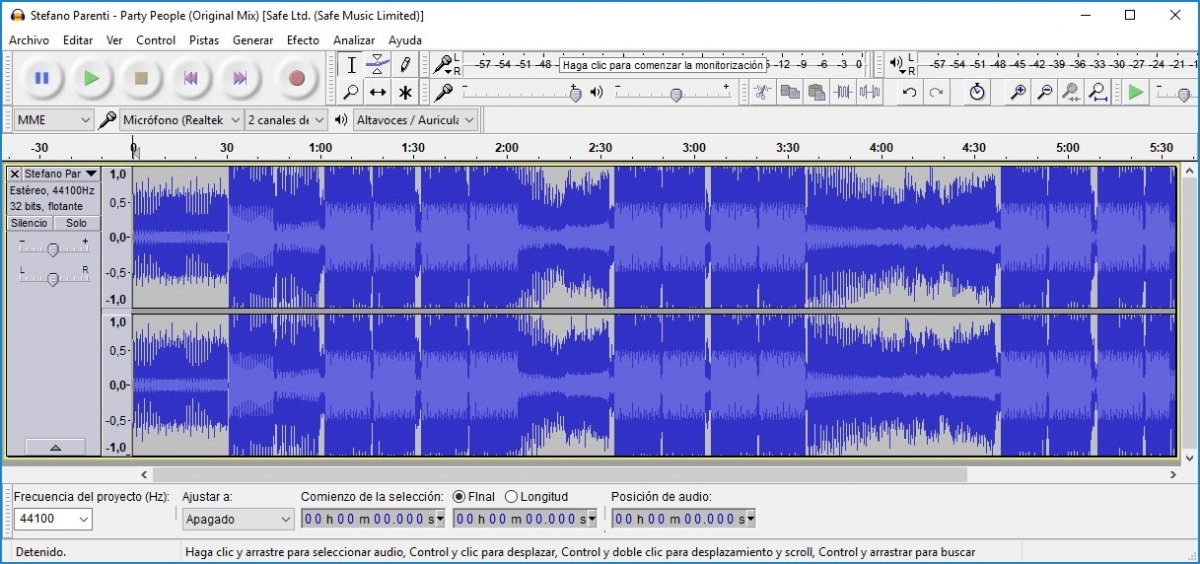1200x564 pixels.
Task: Click the selection end time field
Action: (x=525, y=519)
